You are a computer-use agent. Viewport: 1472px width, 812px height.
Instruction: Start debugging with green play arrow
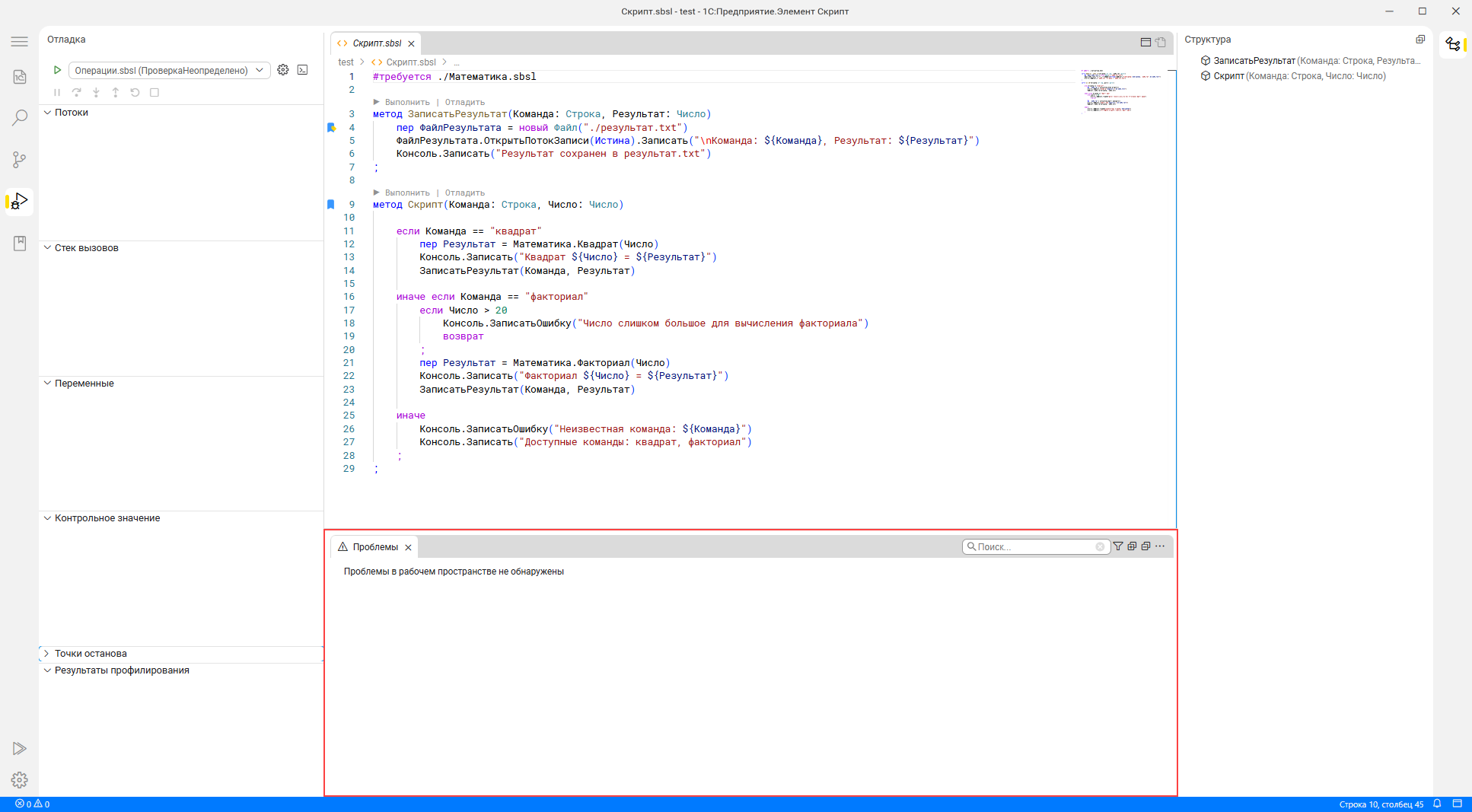tap(57, 70)
